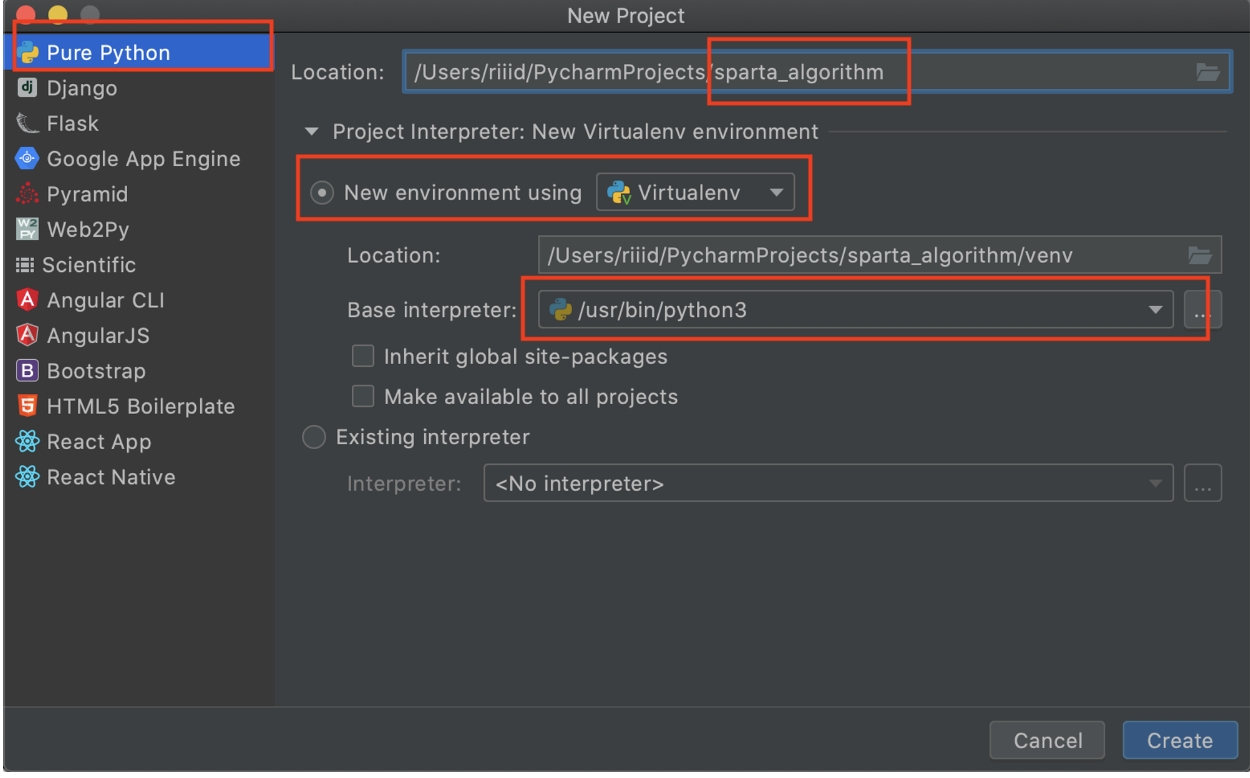
Task: Select the Pure Python project type
Action: [140, 53]
